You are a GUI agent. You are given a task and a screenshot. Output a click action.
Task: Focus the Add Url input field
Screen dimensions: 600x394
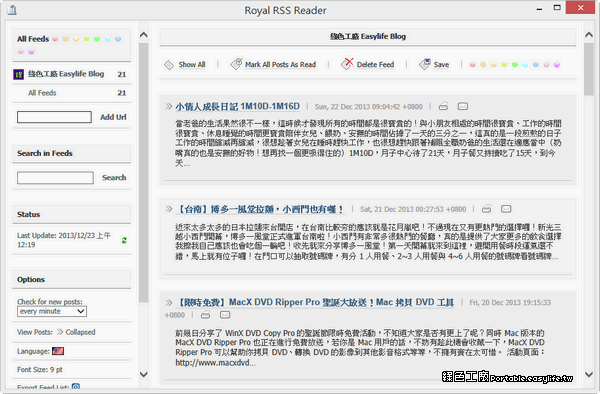click(x=54, y=117)
